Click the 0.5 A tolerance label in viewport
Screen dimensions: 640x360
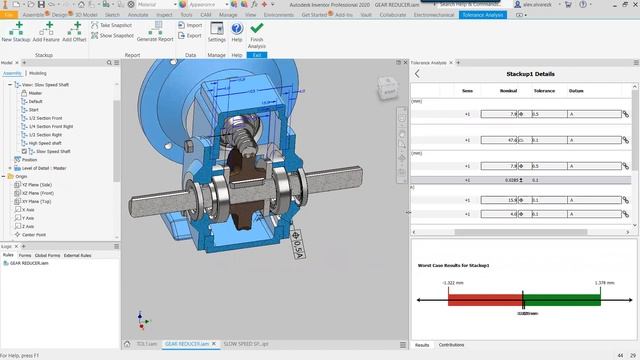click(x=298, y=245)
